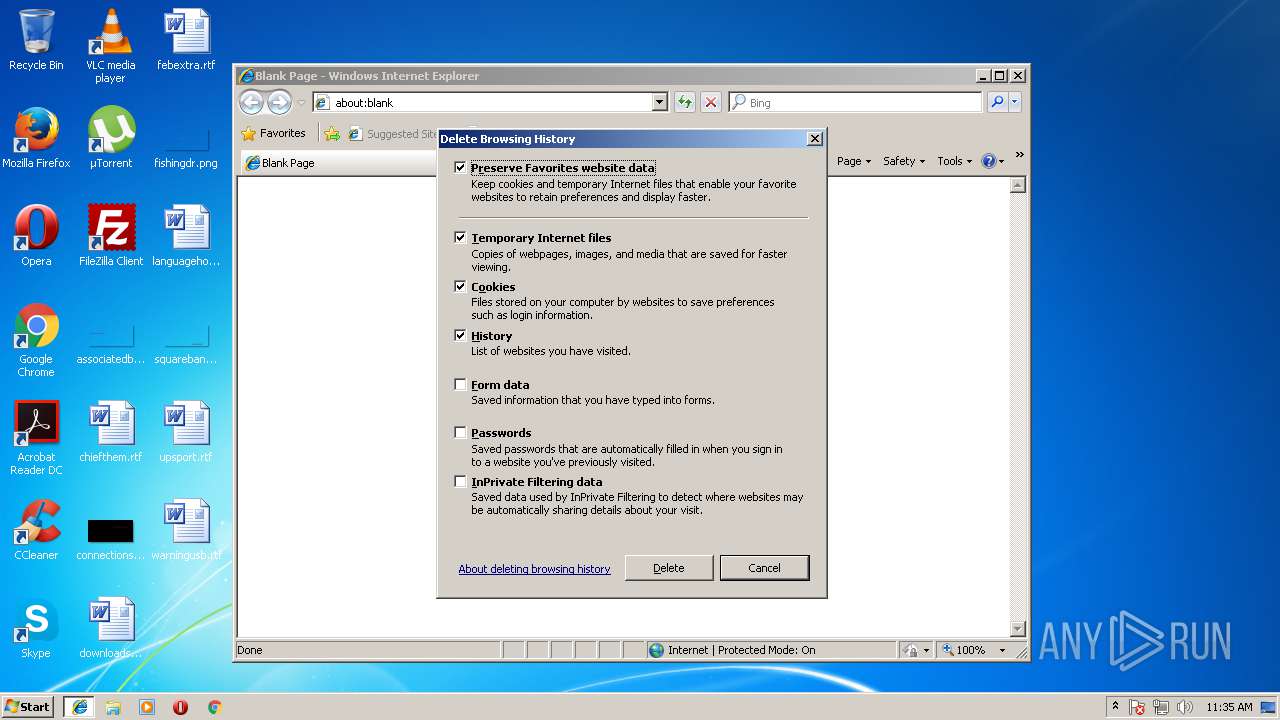Click the Stop loading icon
Screen dimensions: 1280x720
pyautogui.click(x=710, y=102)
